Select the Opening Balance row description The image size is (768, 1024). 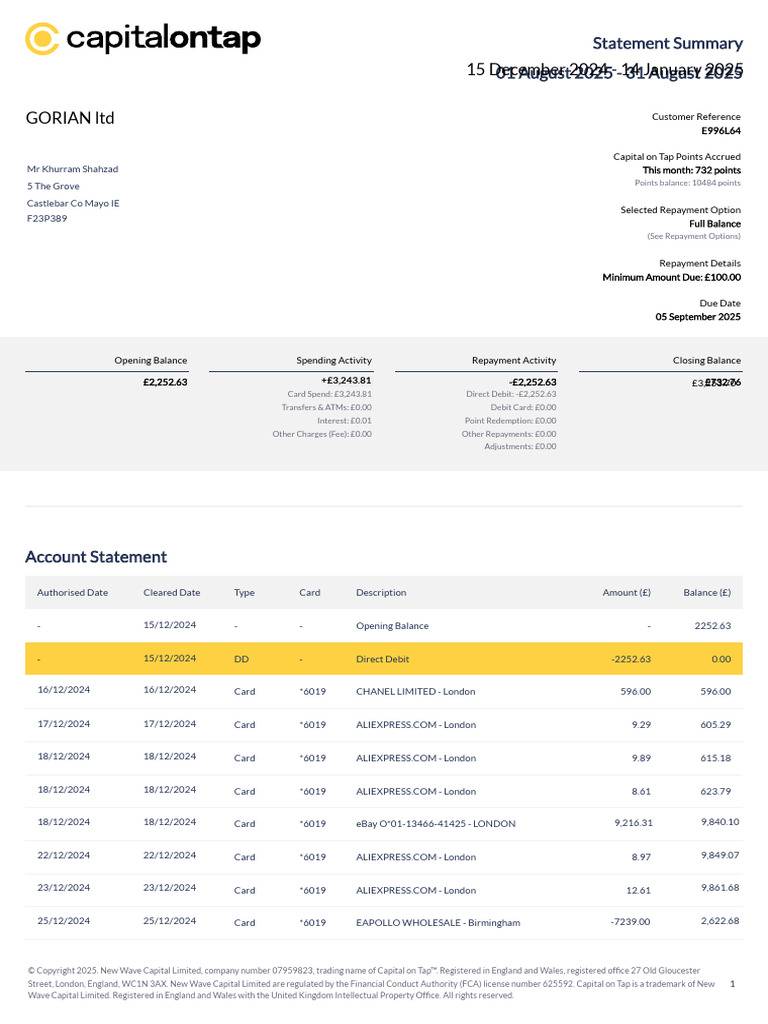click(392, 626)
